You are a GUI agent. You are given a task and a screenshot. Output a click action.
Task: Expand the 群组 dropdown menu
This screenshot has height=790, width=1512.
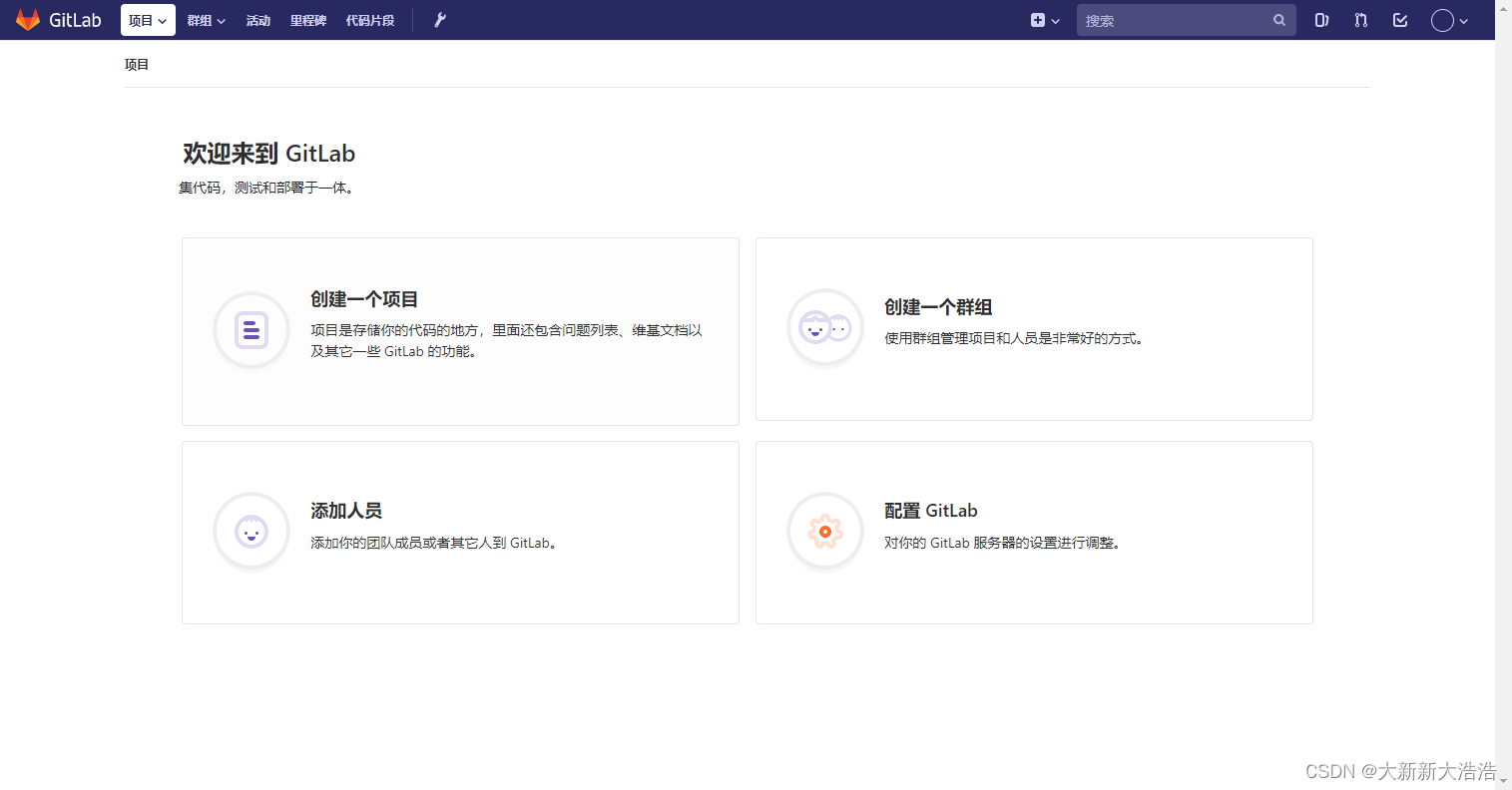tap(207, 20)
